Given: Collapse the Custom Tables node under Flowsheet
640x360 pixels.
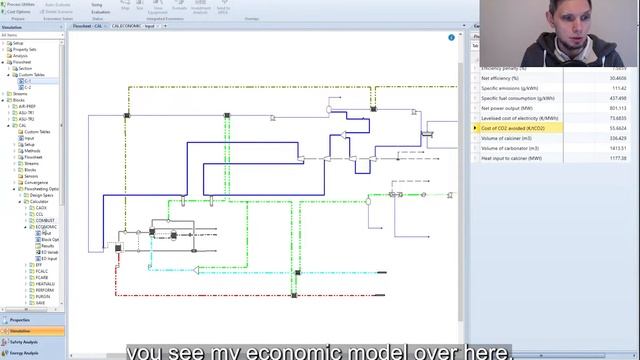Looking at the screenshot, I should click(x=9, y=75).
